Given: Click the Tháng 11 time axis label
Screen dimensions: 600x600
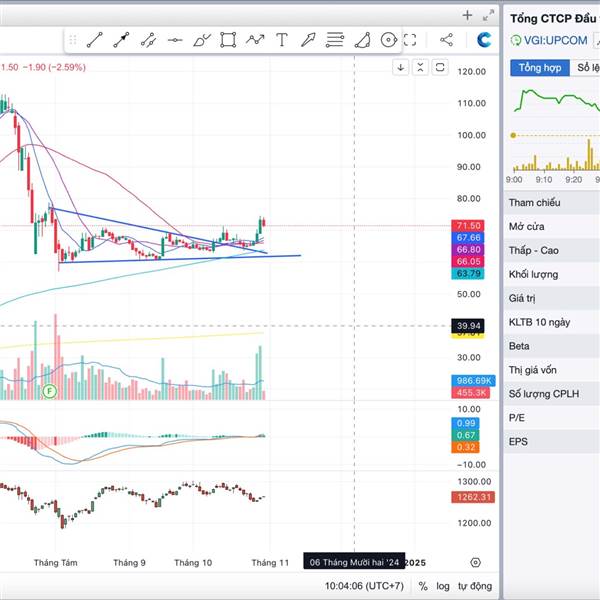Looking at the screenshot, I should (x=270, y=562).
